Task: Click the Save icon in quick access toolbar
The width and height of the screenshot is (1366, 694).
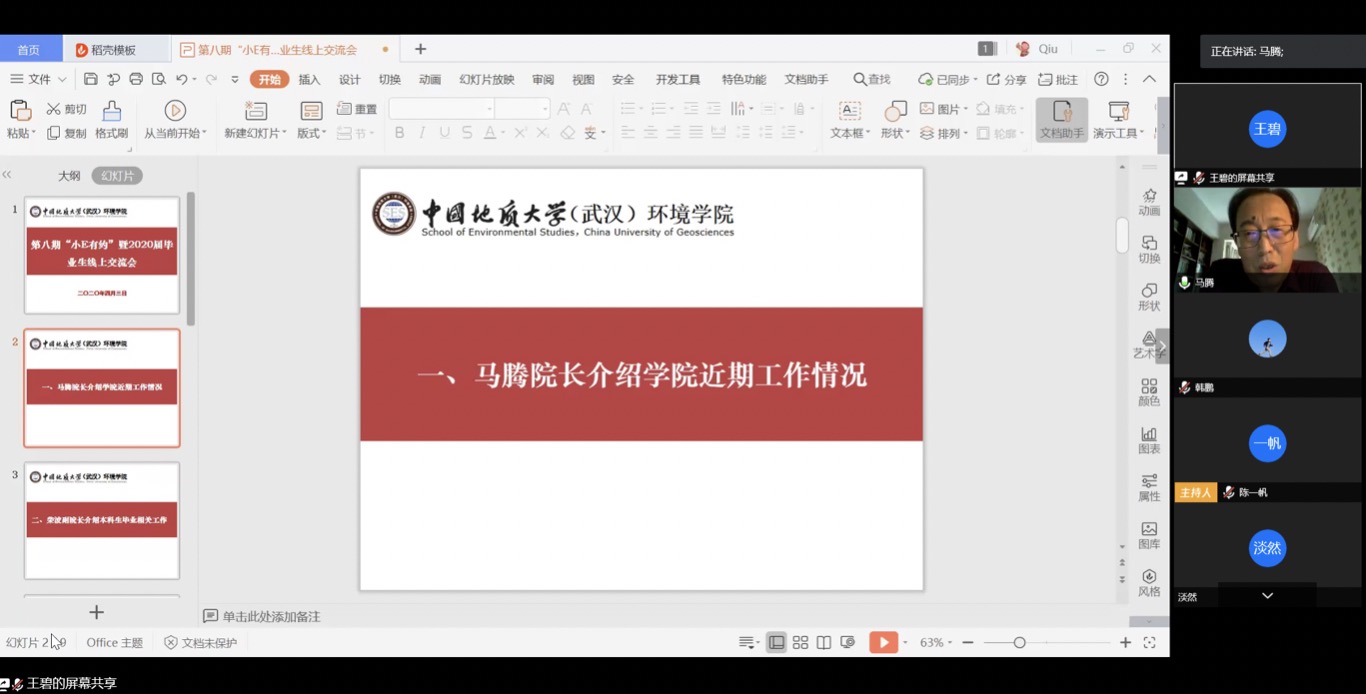Action: coord(91,79)
